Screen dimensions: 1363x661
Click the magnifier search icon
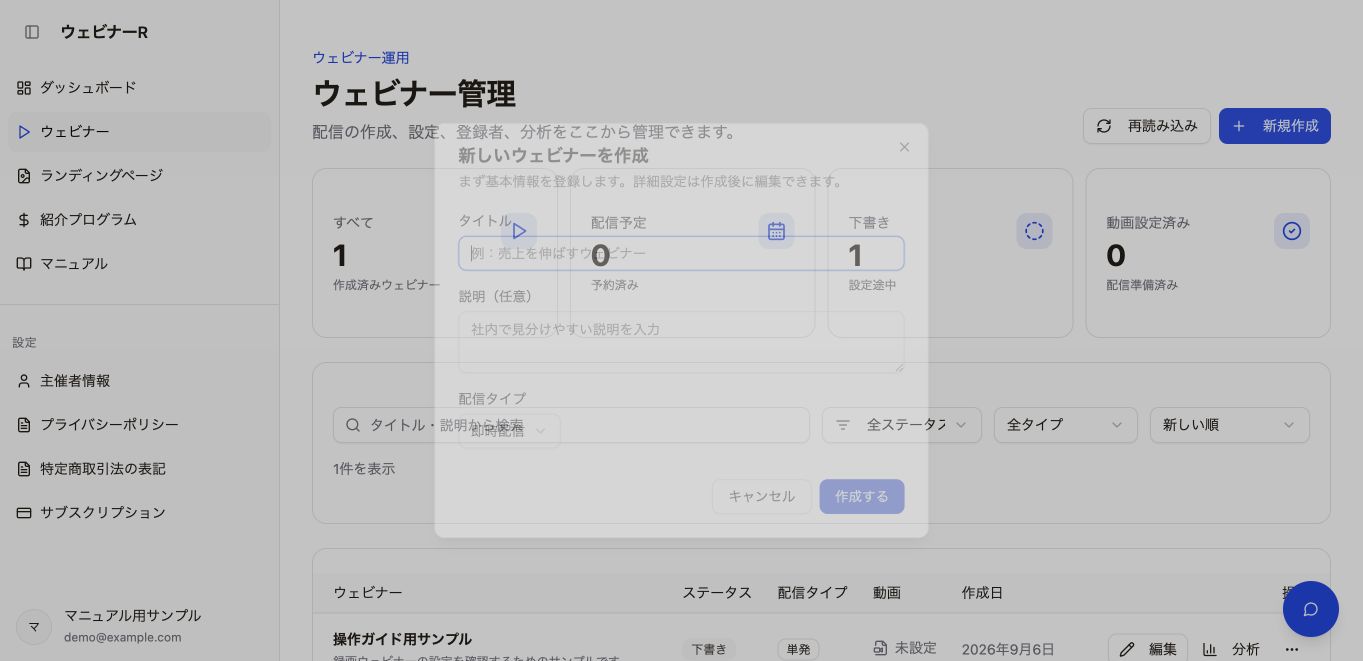click(352, 425)
